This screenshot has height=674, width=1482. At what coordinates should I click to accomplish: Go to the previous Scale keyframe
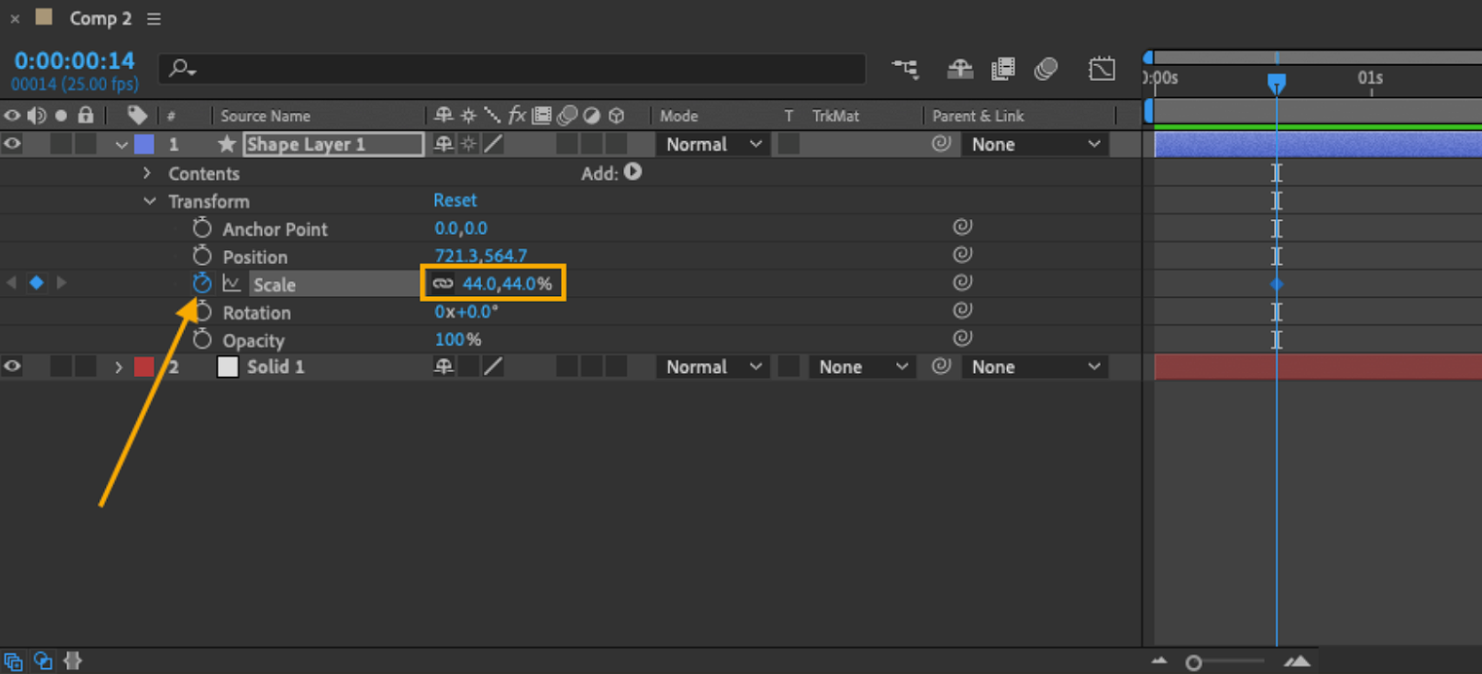point(12,283)
